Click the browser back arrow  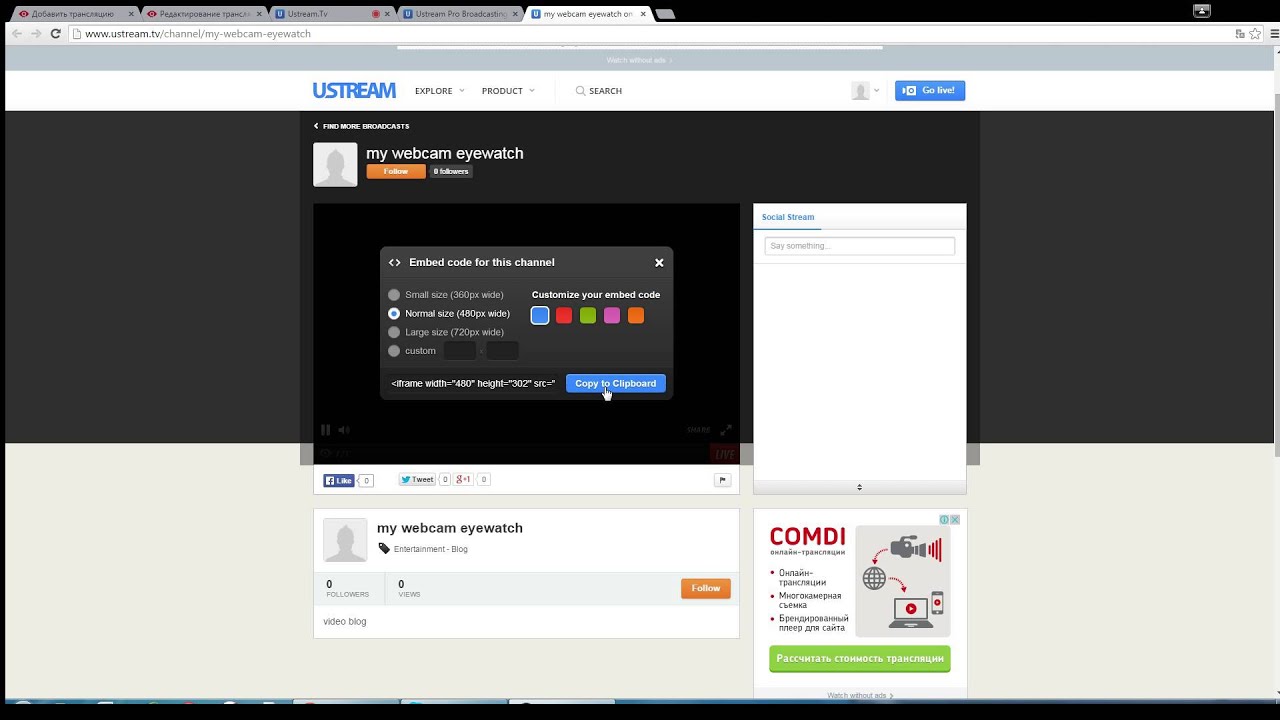point(16,34)
